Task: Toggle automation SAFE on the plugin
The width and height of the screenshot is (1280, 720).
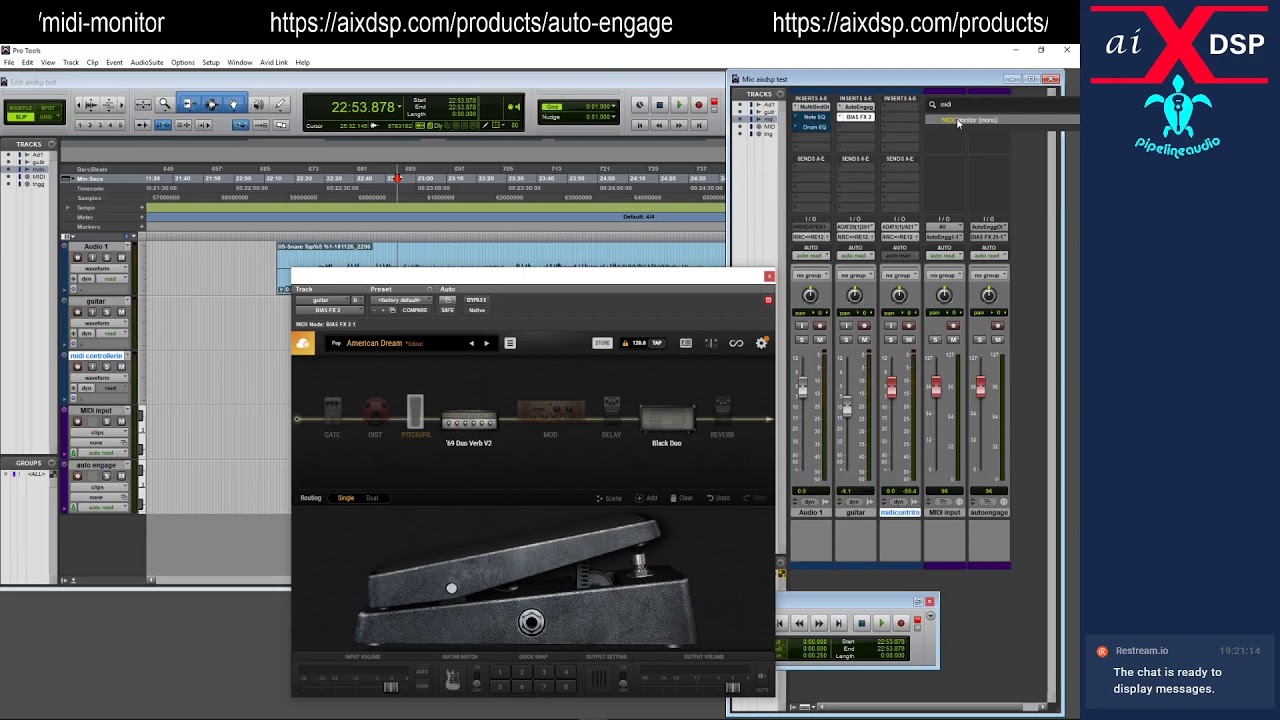Action: coord(447,310)
